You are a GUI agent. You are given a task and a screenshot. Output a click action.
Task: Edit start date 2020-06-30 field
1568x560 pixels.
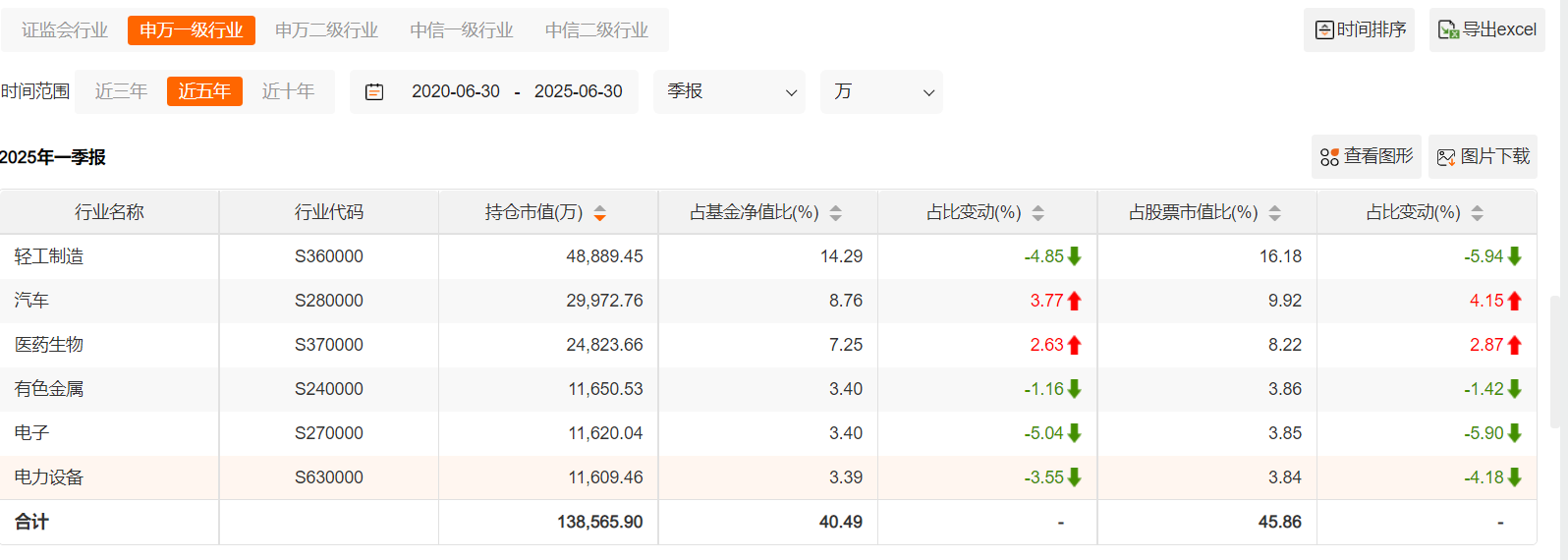(456, 91)
